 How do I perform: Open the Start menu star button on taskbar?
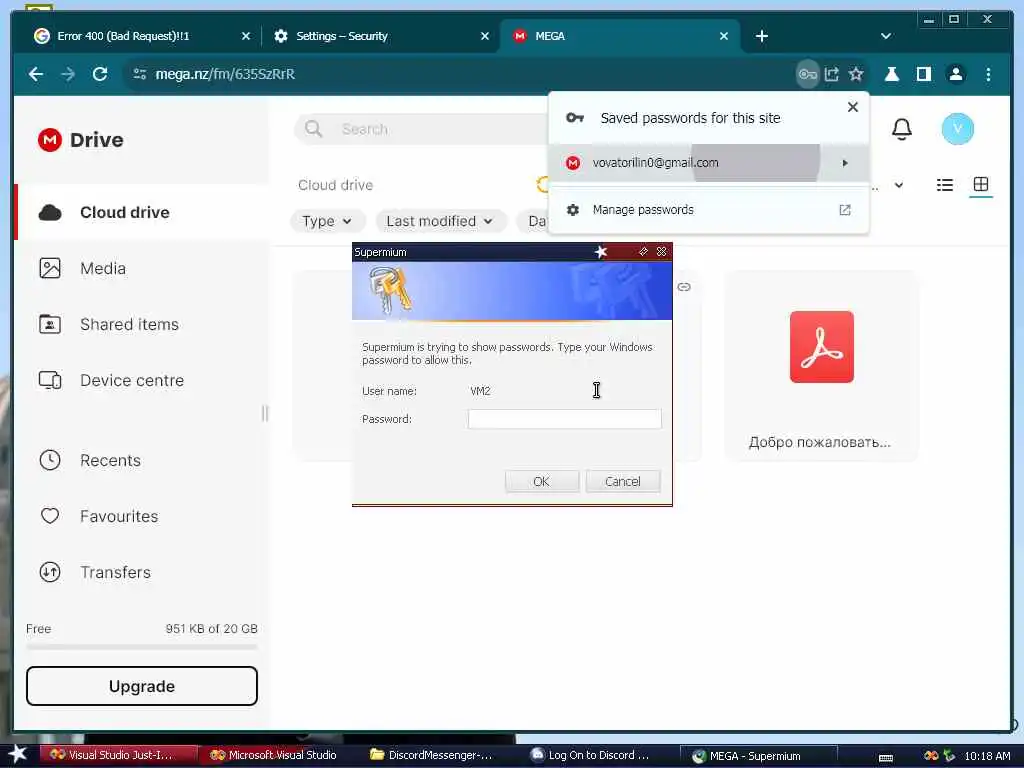18,755
